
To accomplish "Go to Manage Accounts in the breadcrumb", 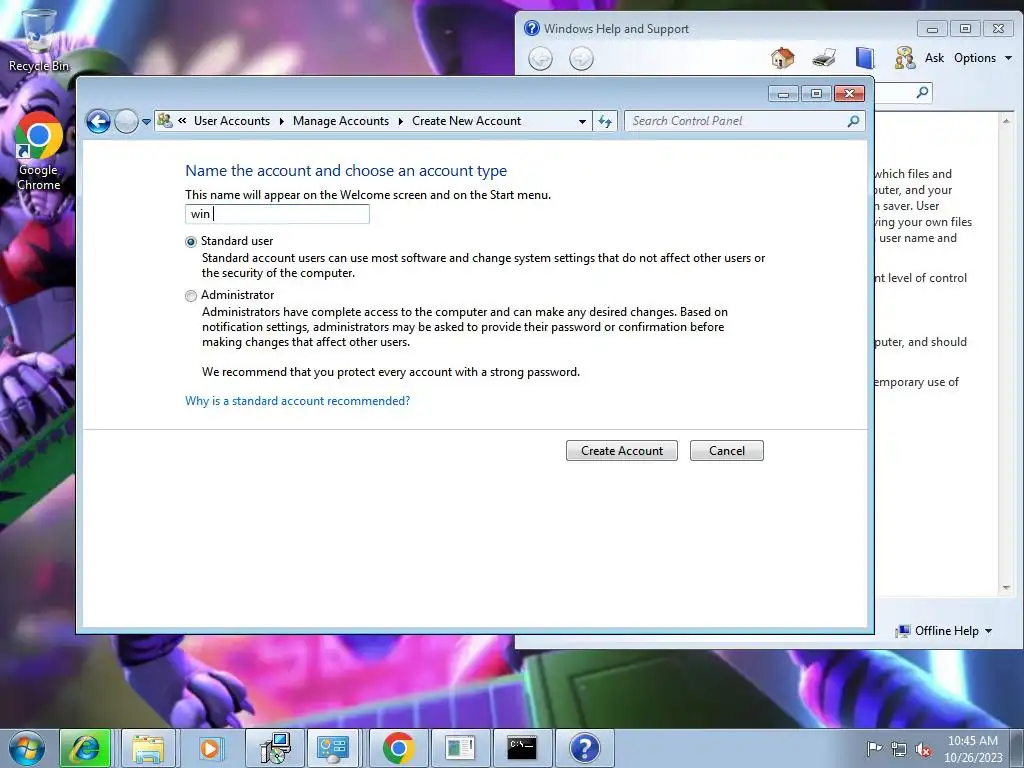I will point(341,121).
